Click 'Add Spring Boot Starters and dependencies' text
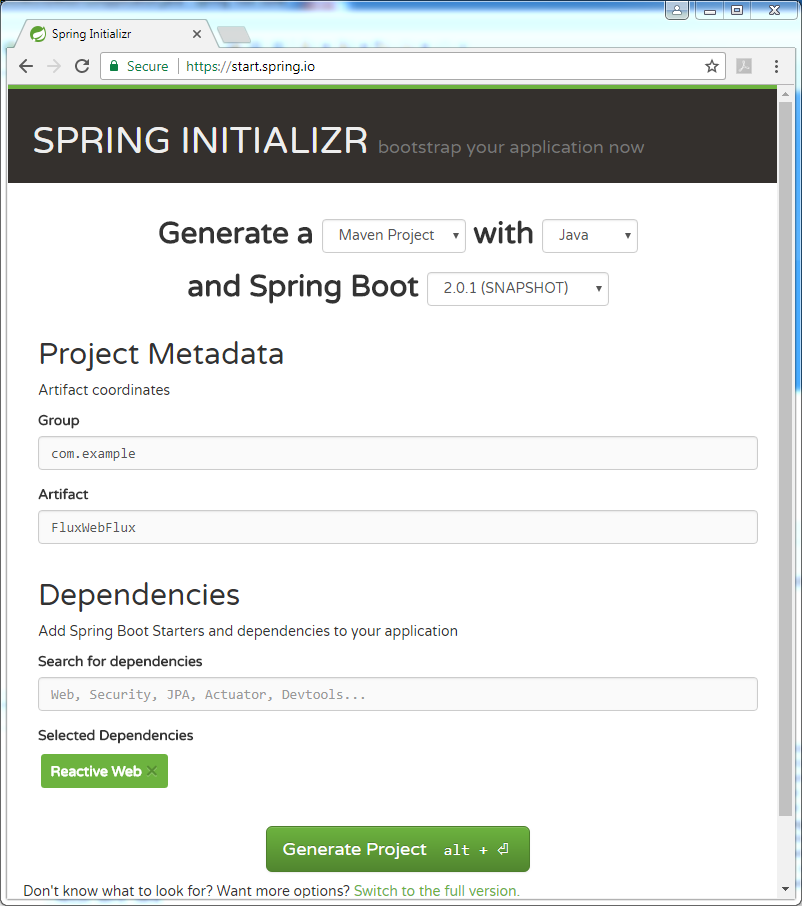Screen dimensions: 802x906 coord(248,631)
